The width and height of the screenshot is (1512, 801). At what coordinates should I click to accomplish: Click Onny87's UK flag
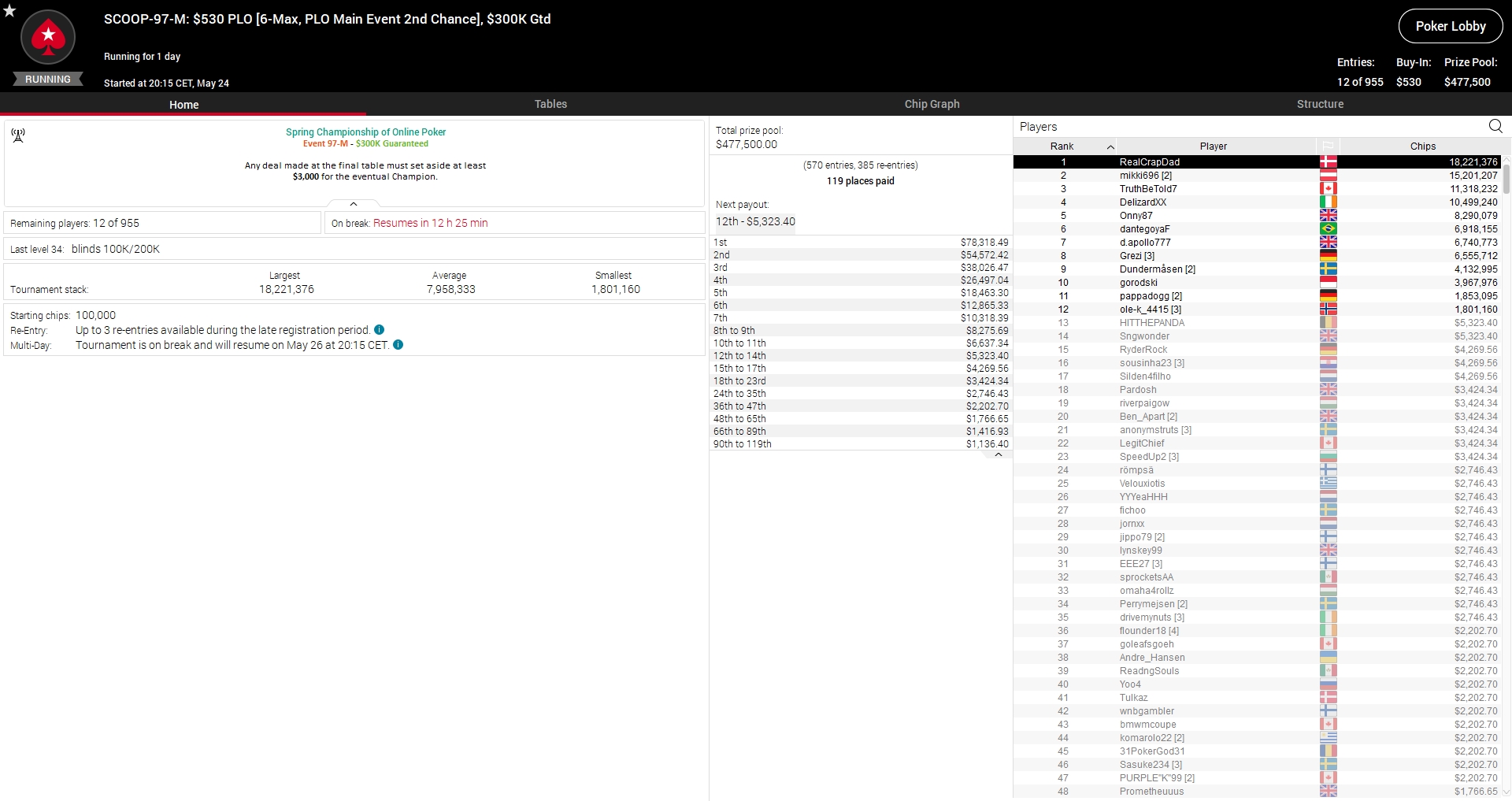click(1329, 216)
